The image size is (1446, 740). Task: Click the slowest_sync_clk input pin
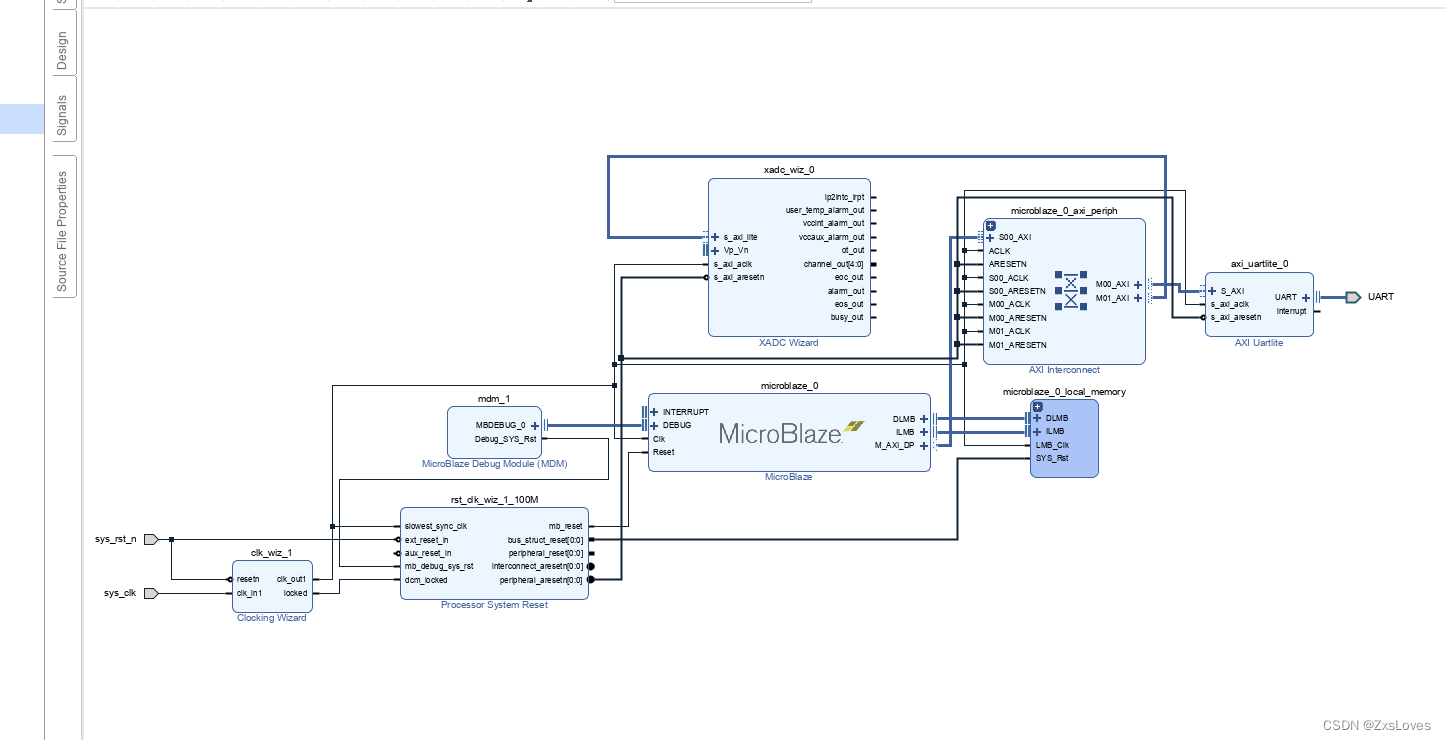tap(435, 526)
